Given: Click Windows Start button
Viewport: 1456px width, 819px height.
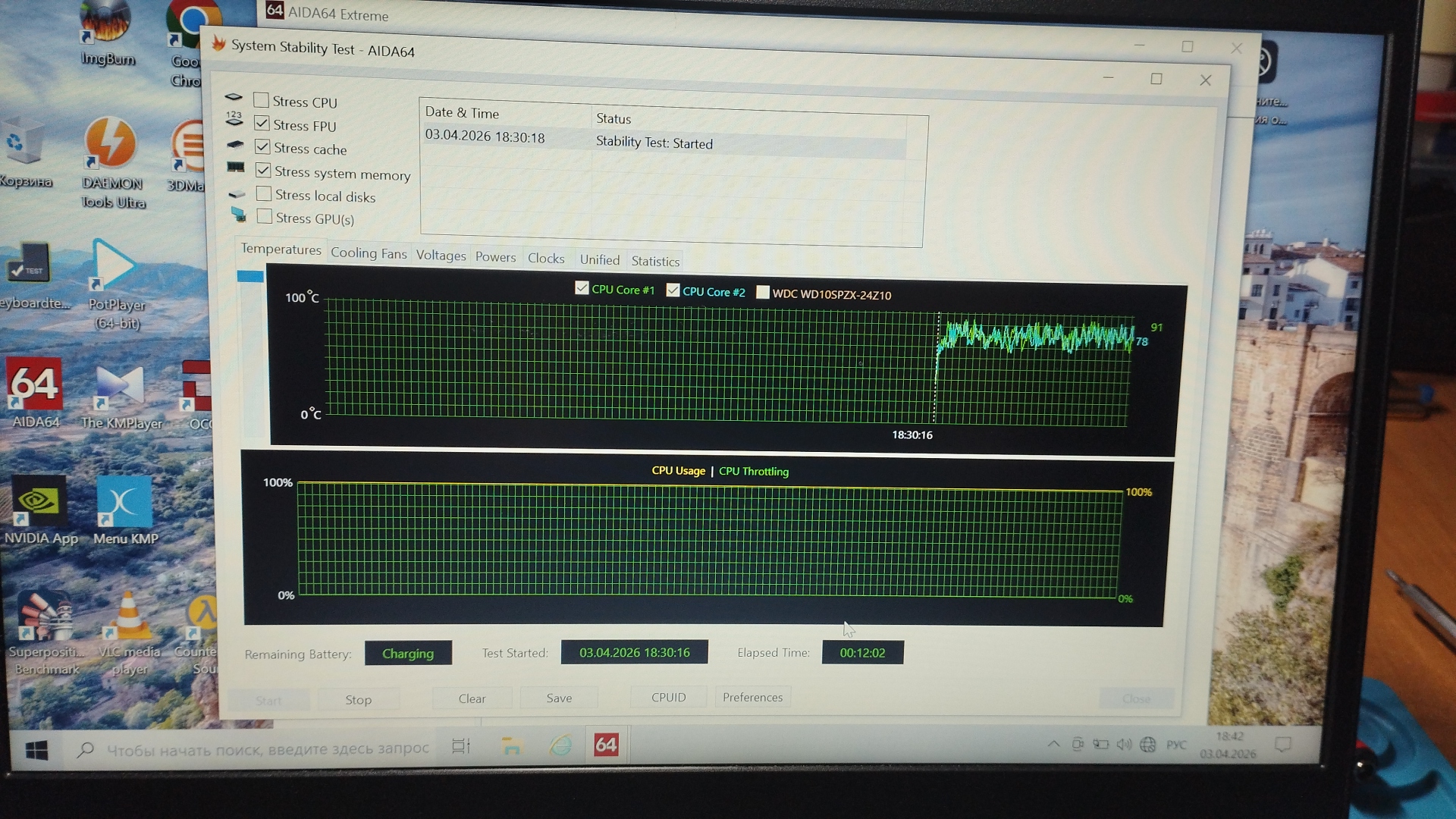Looking at the screenshot, I should click(36, 750).
